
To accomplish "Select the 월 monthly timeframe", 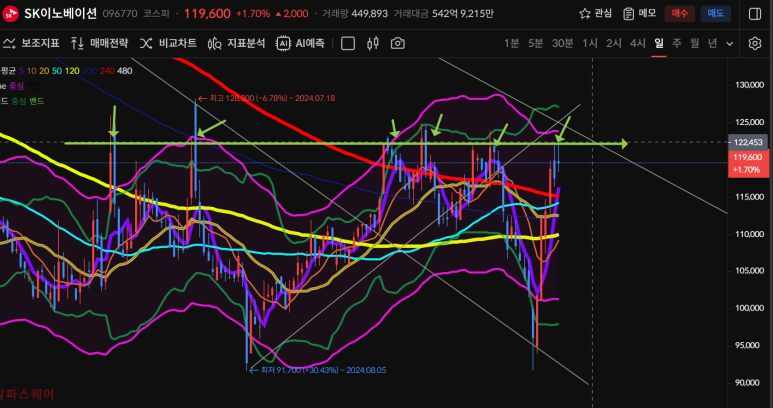I will click(695, 43).
